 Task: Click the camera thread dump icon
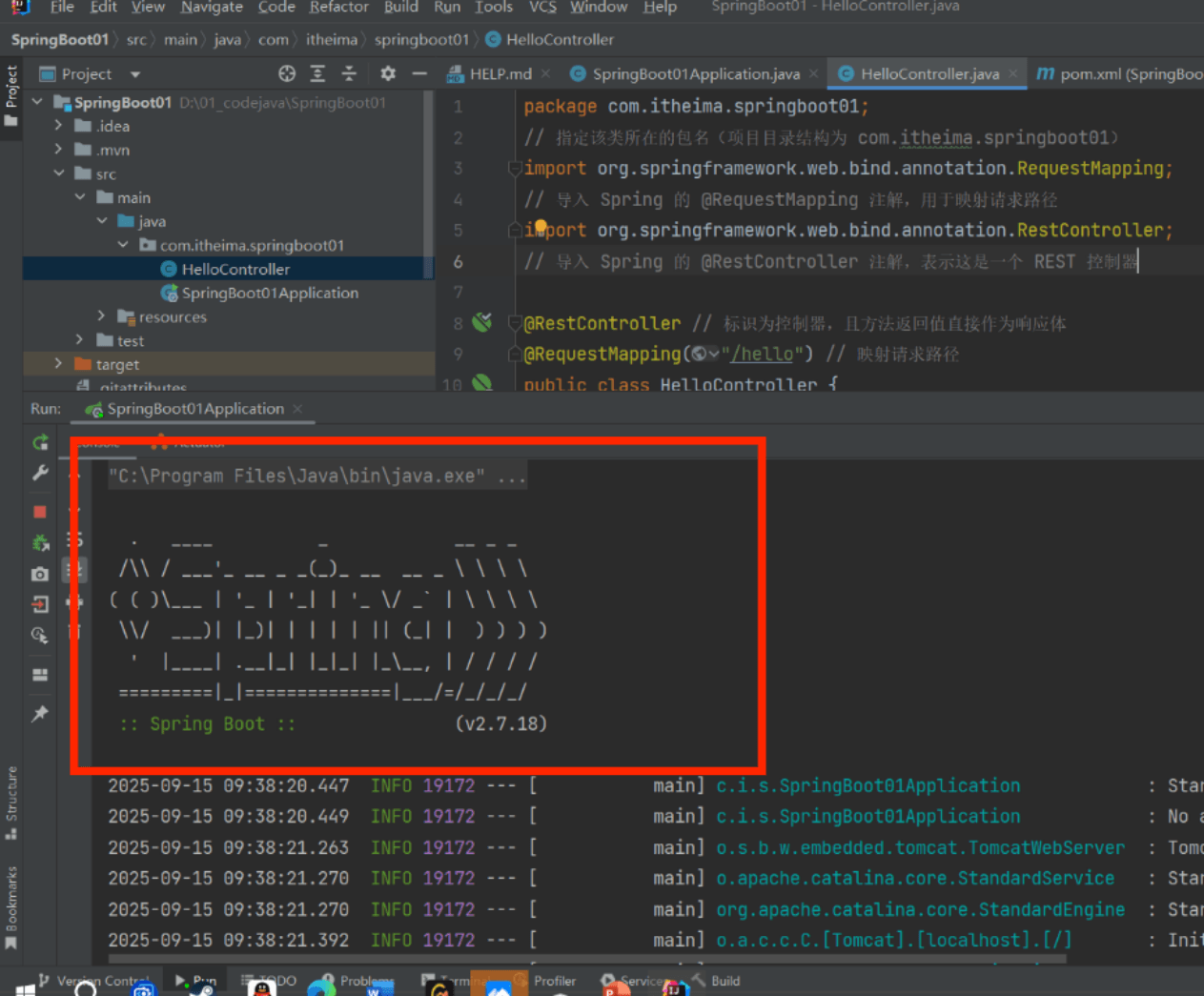coord(40,574)
